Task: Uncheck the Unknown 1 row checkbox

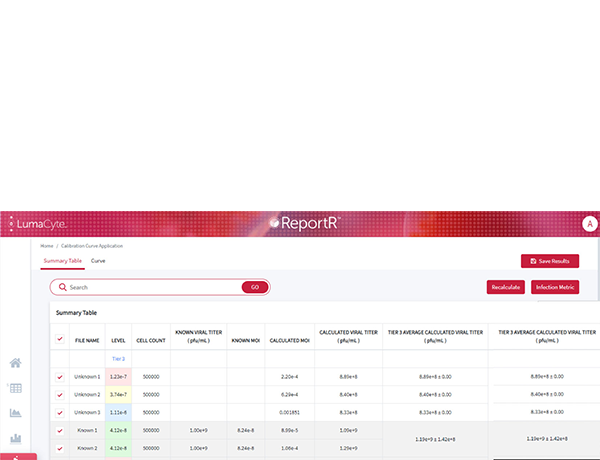Action: [x=59, y=376]
